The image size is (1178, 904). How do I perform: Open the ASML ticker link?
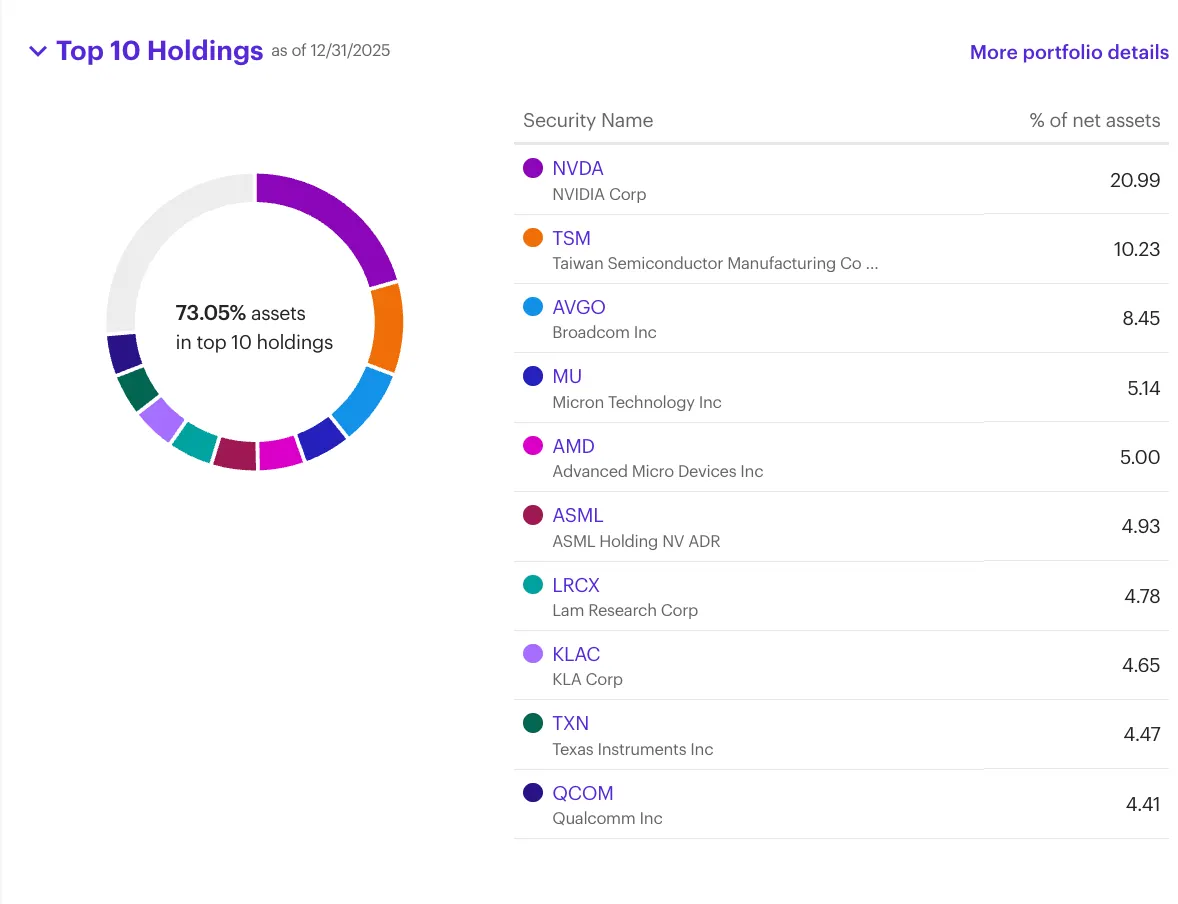coord(578,515)
